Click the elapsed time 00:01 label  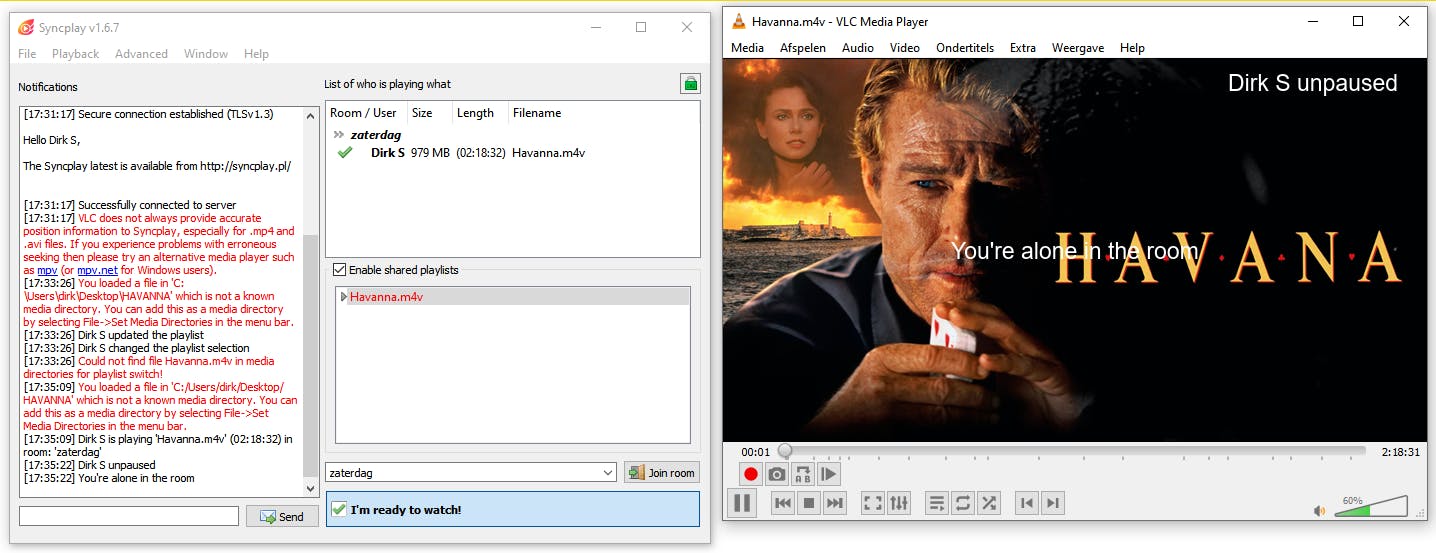(756, 452)
